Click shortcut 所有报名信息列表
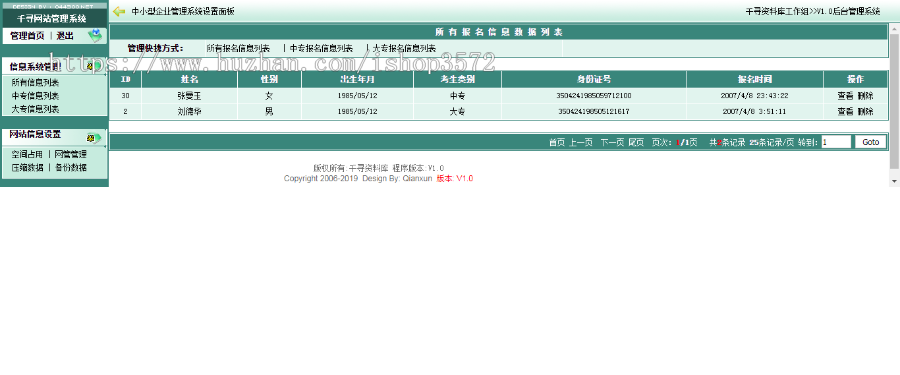Screen dimensions: 900x375 point(238,49)
